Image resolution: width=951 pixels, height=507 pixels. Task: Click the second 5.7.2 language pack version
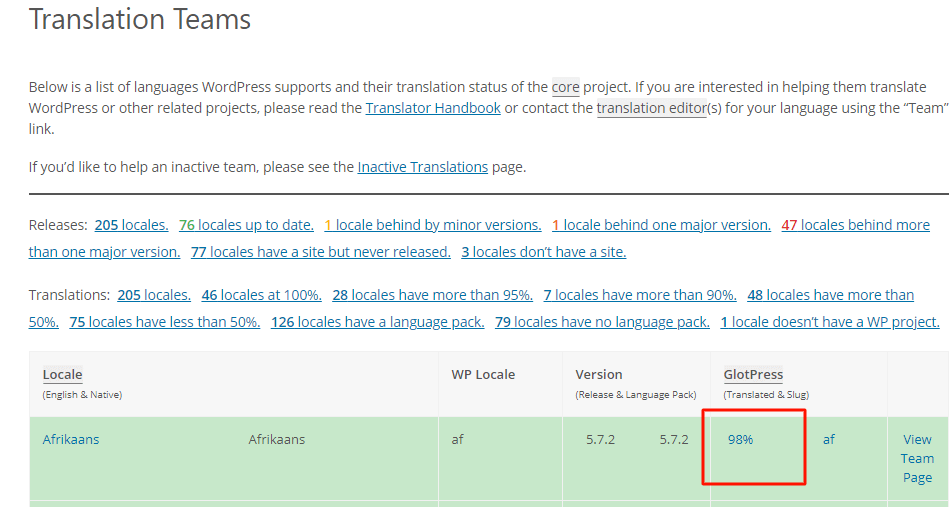(x=674, y=440)
